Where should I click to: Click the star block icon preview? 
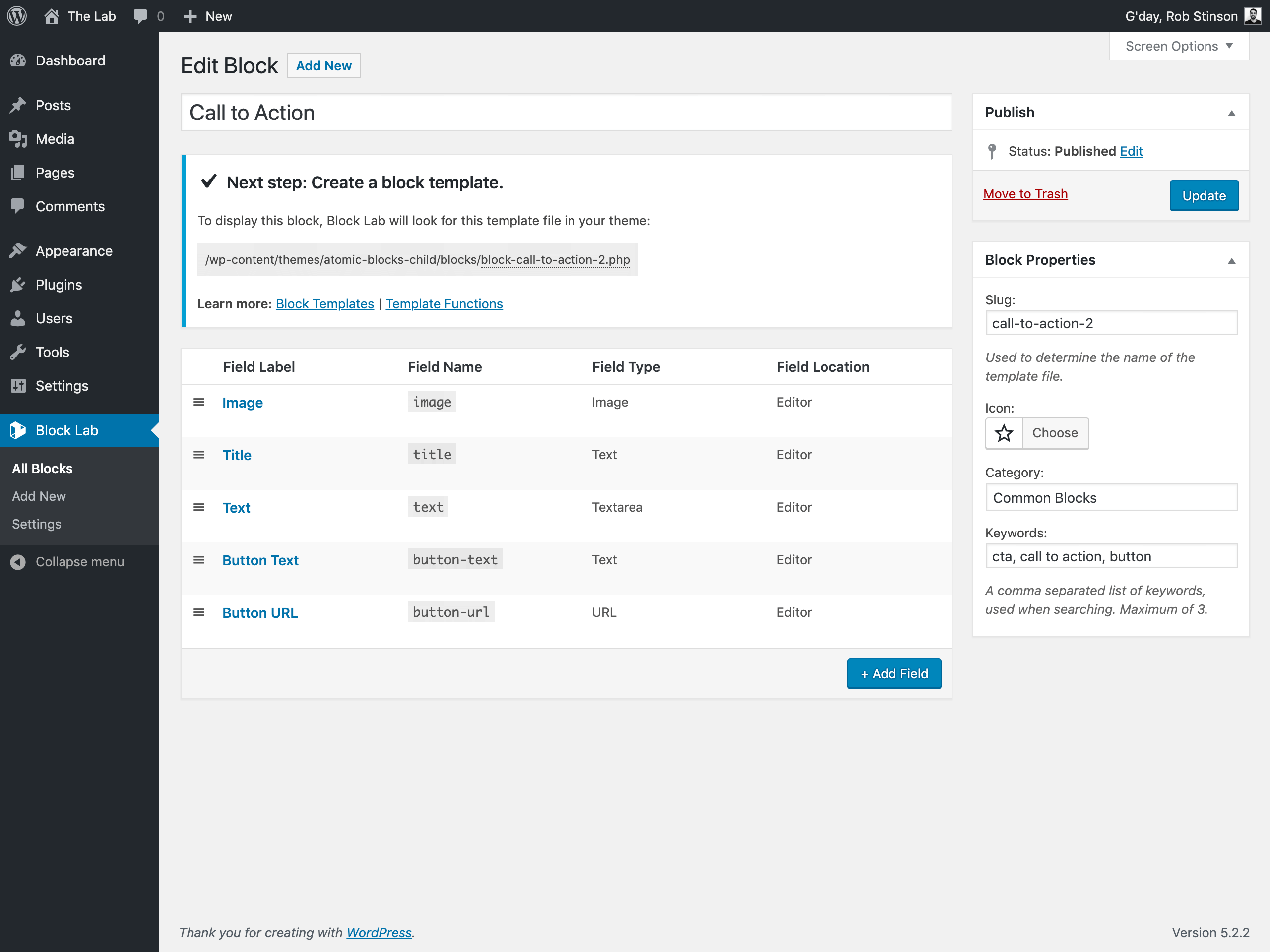1004,433
